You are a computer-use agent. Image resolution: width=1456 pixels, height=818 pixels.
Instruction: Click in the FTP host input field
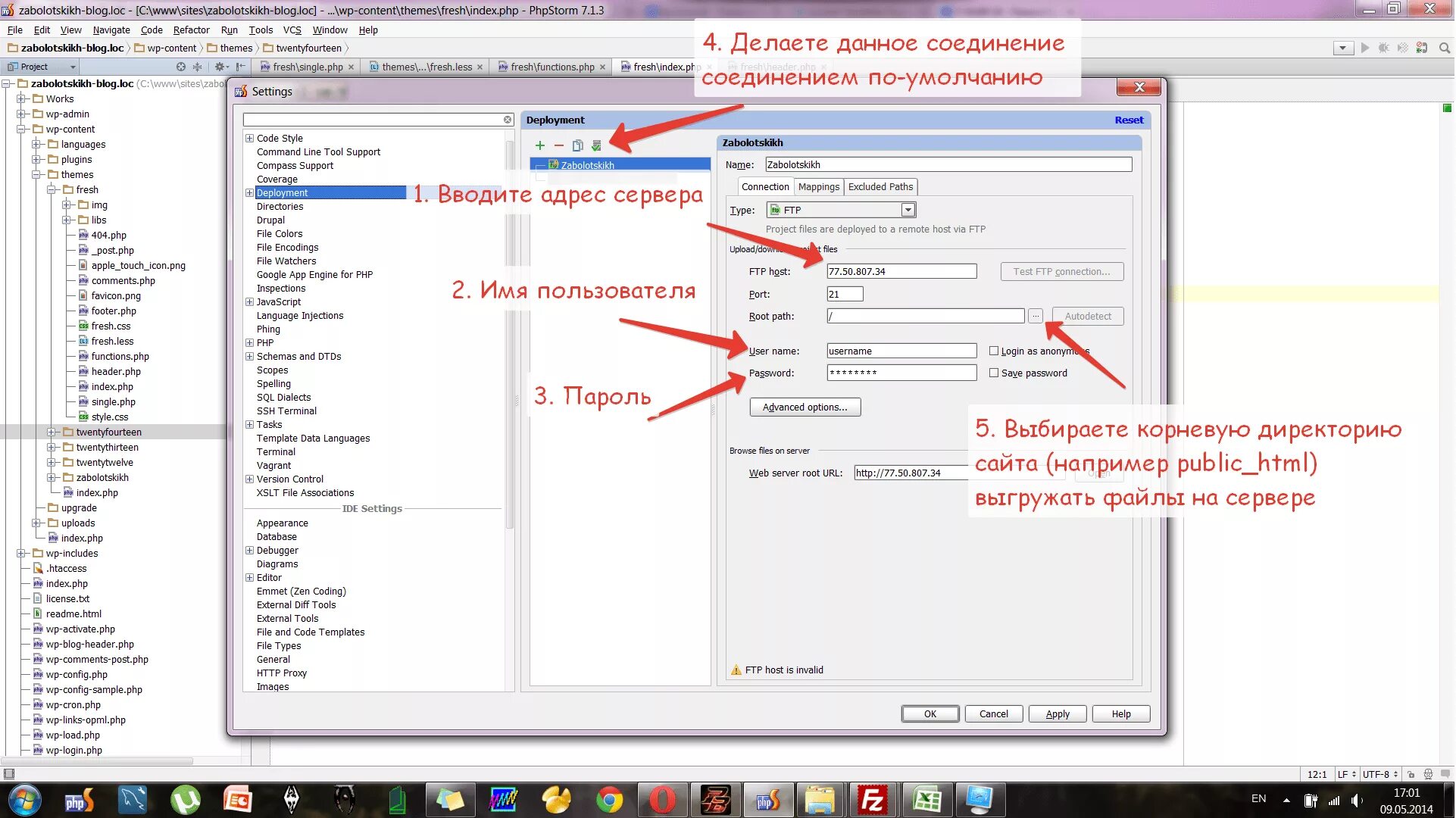point(901,272)
